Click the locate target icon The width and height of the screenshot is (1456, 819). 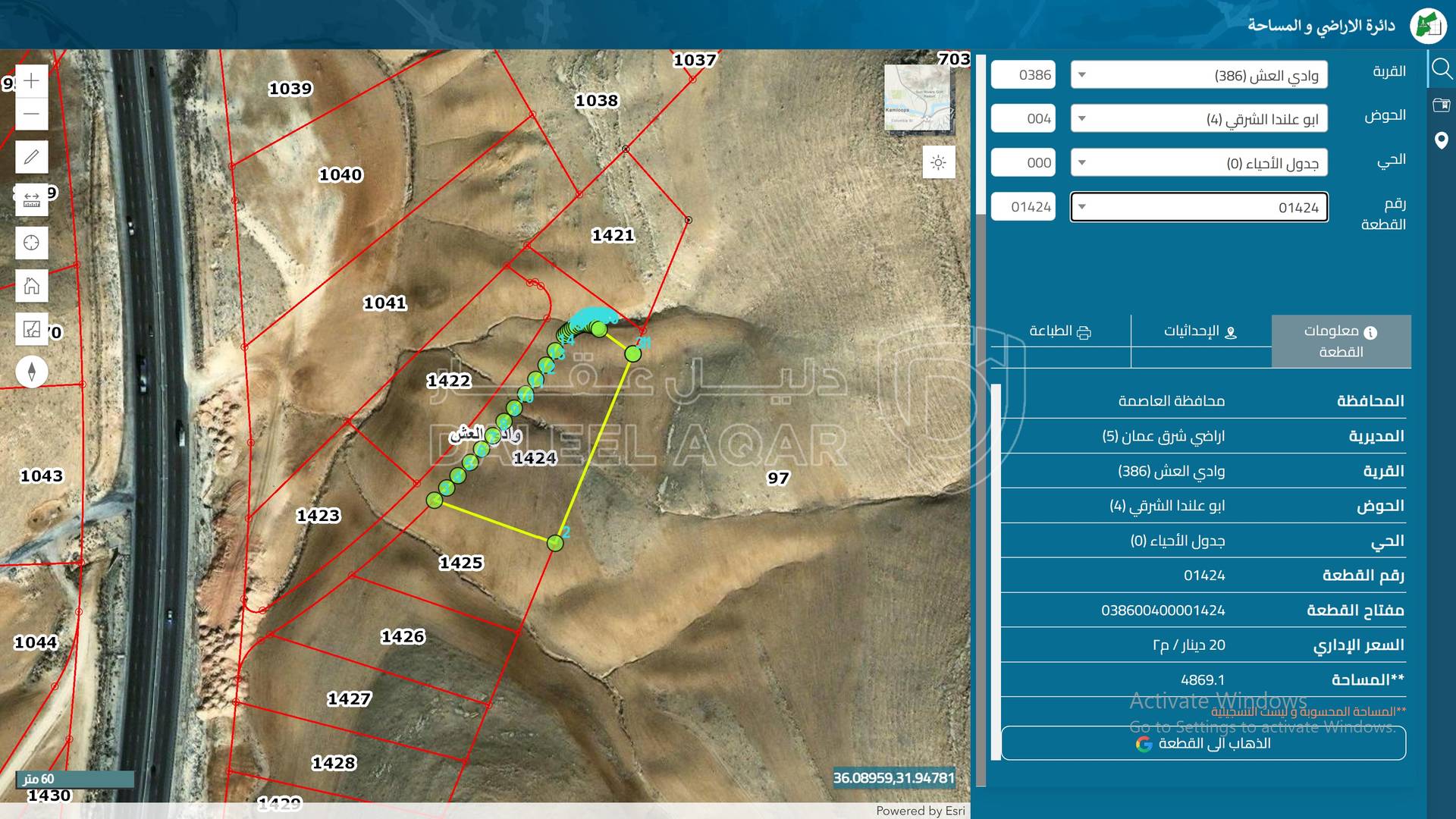click(31, 243)
